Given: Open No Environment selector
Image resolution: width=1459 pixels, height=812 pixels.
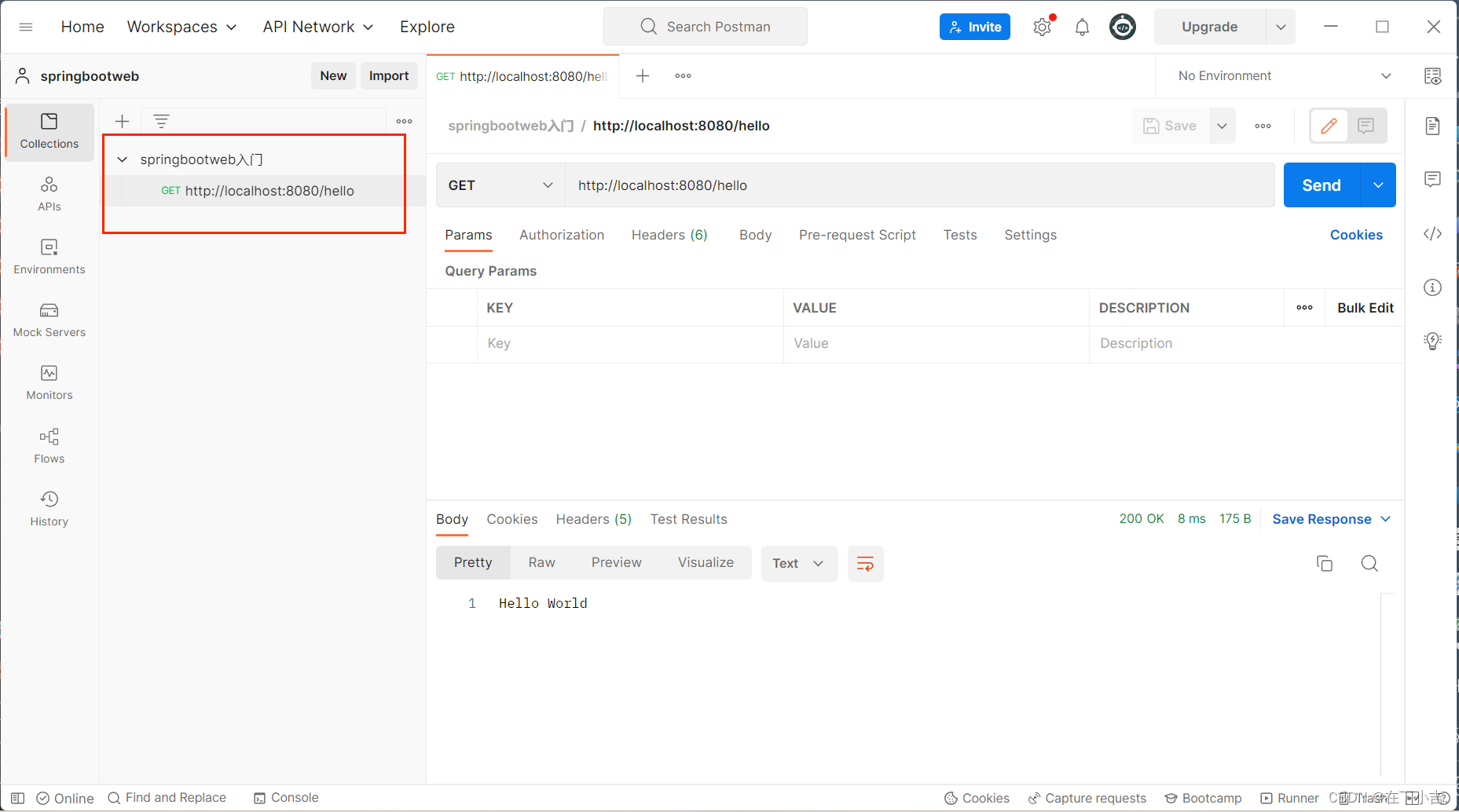Looking at the screenshot, I should (1284, 75).
